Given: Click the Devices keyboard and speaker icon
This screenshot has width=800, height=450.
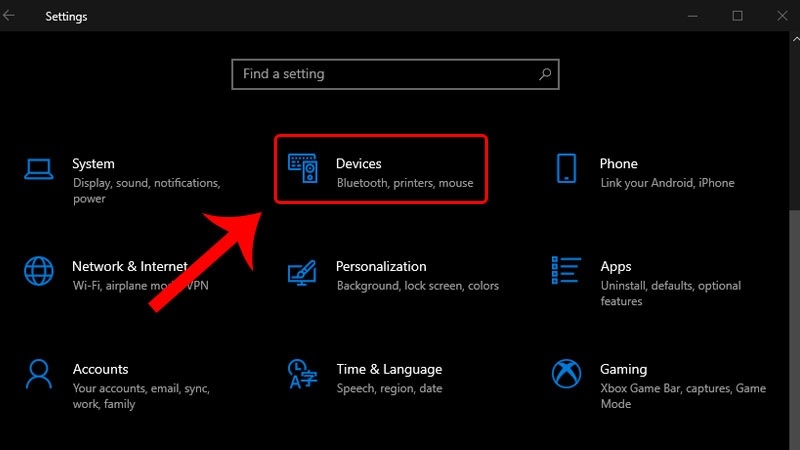Looking at the screenshot, I should (x=303, y=168).
